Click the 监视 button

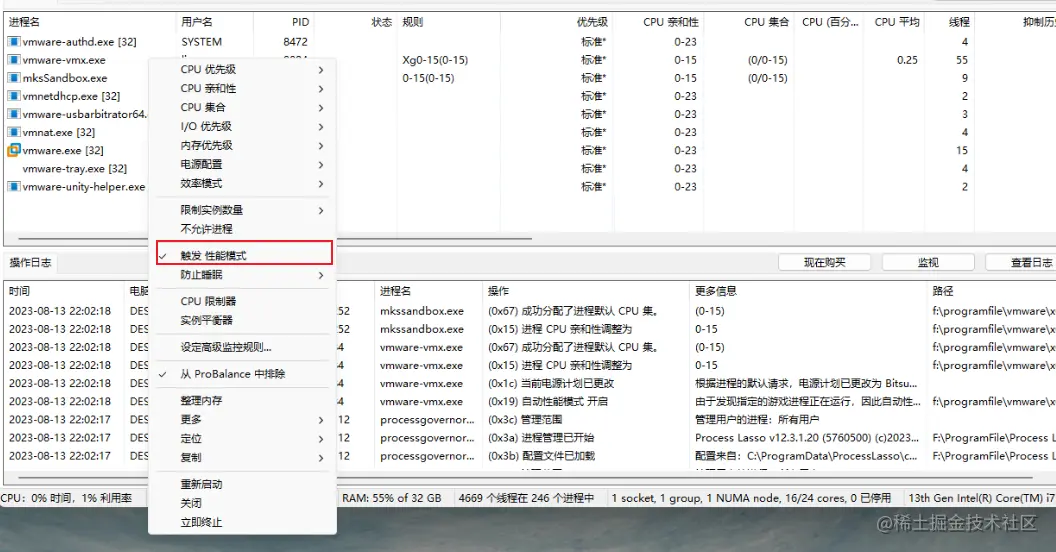click(x=928, y=263)
